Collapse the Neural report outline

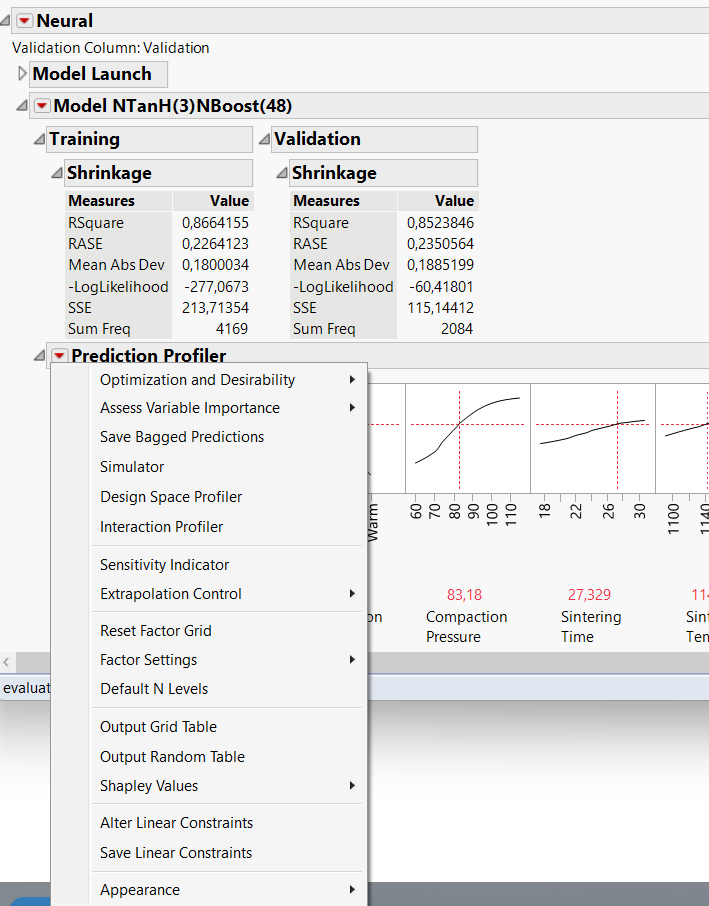[x=5, y=21]
